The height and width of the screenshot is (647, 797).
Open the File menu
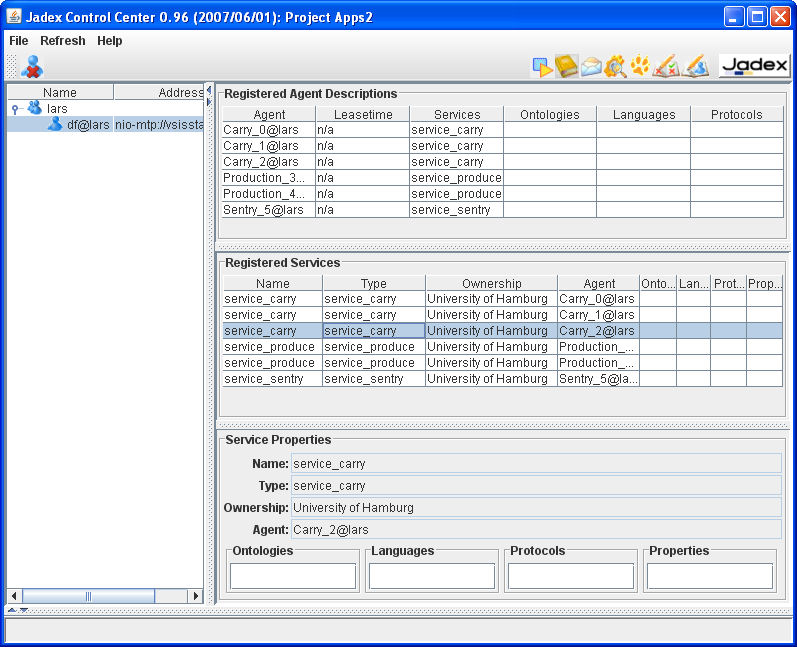click(19, 41)
